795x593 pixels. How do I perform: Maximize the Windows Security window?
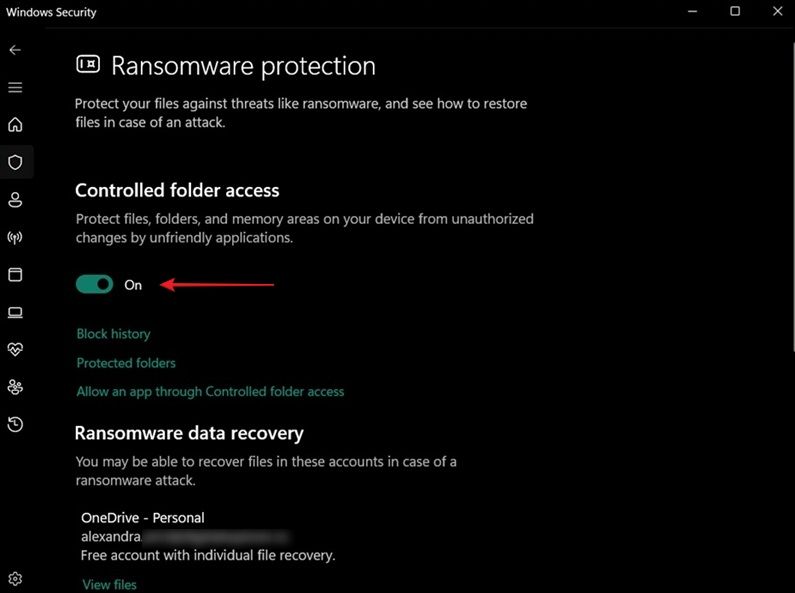point(735,11)
